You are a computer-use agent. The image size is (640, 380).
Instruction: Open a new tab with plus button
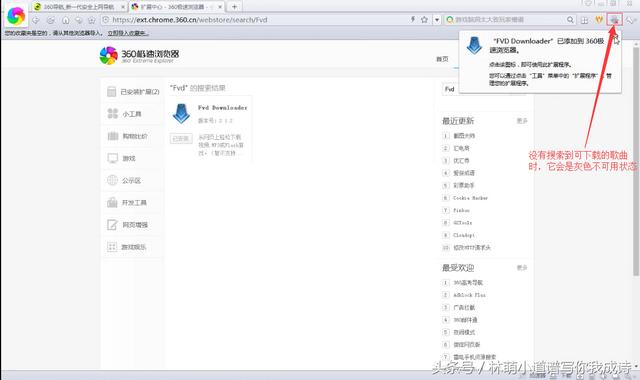[234, 7]
